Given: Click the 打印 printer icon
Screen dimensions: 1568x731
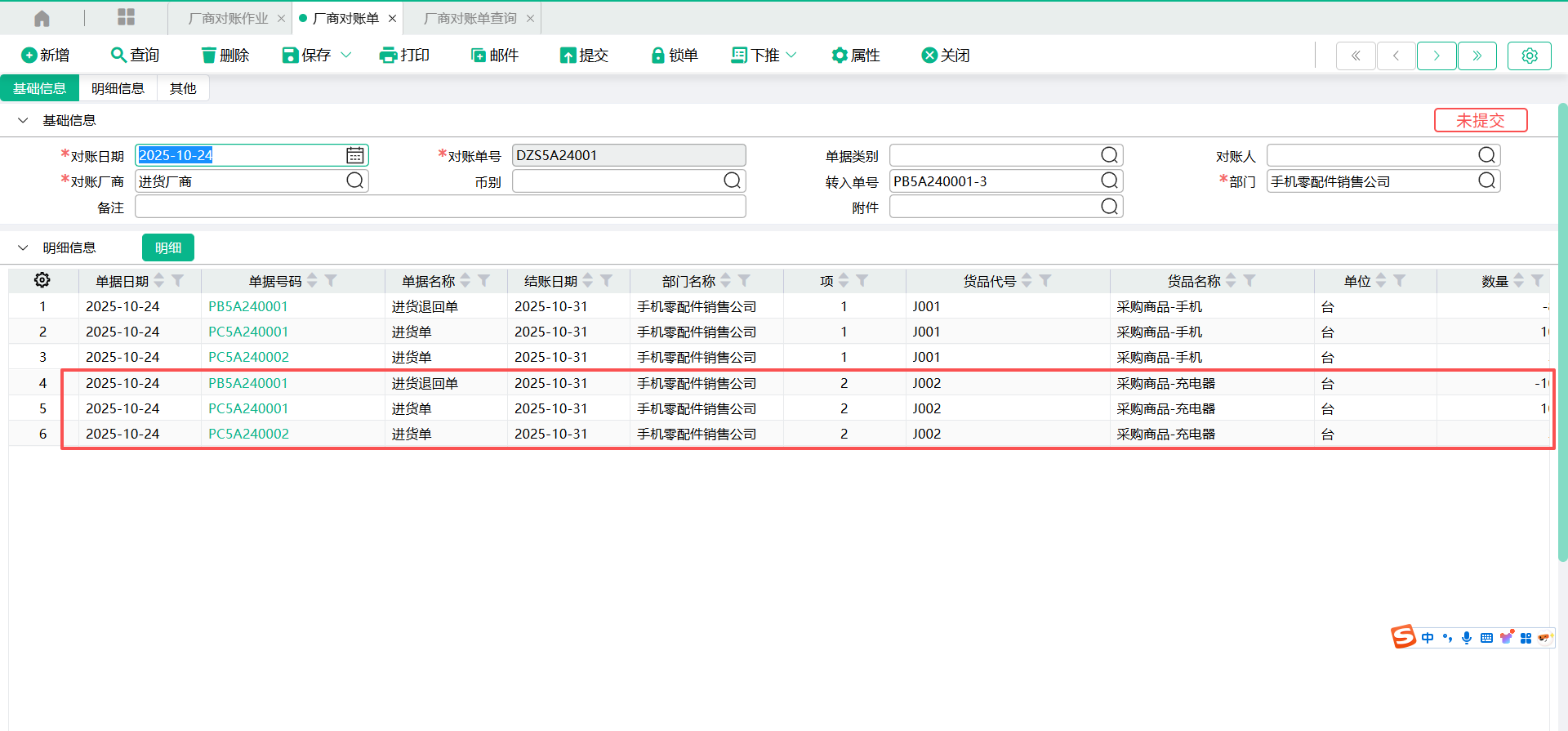Looking at the screenshot, I should (388, 56).
